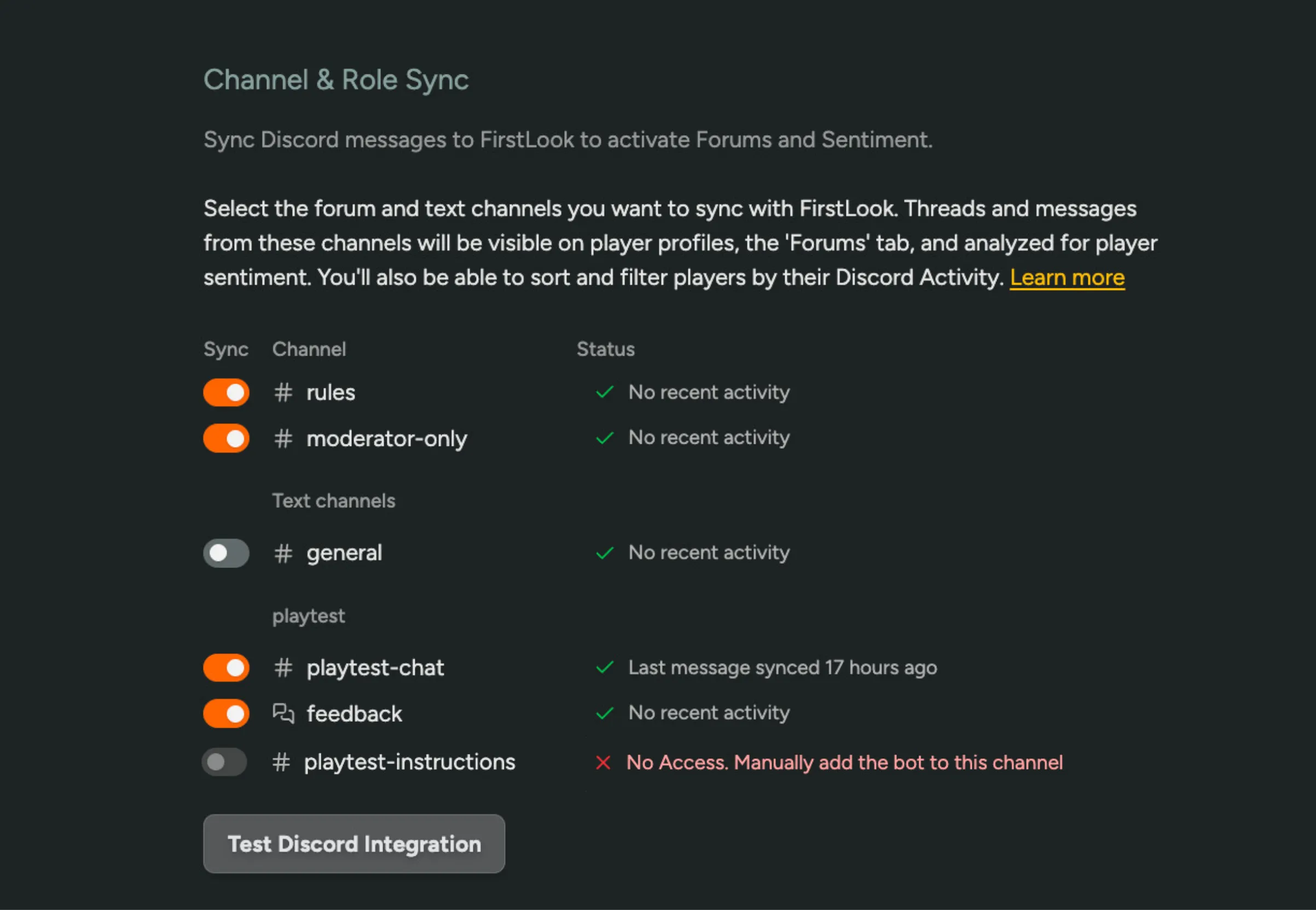Click the forum icon beside feedback channel
Viewport: 1316px width, 910px height.
(x=283, y=714)
